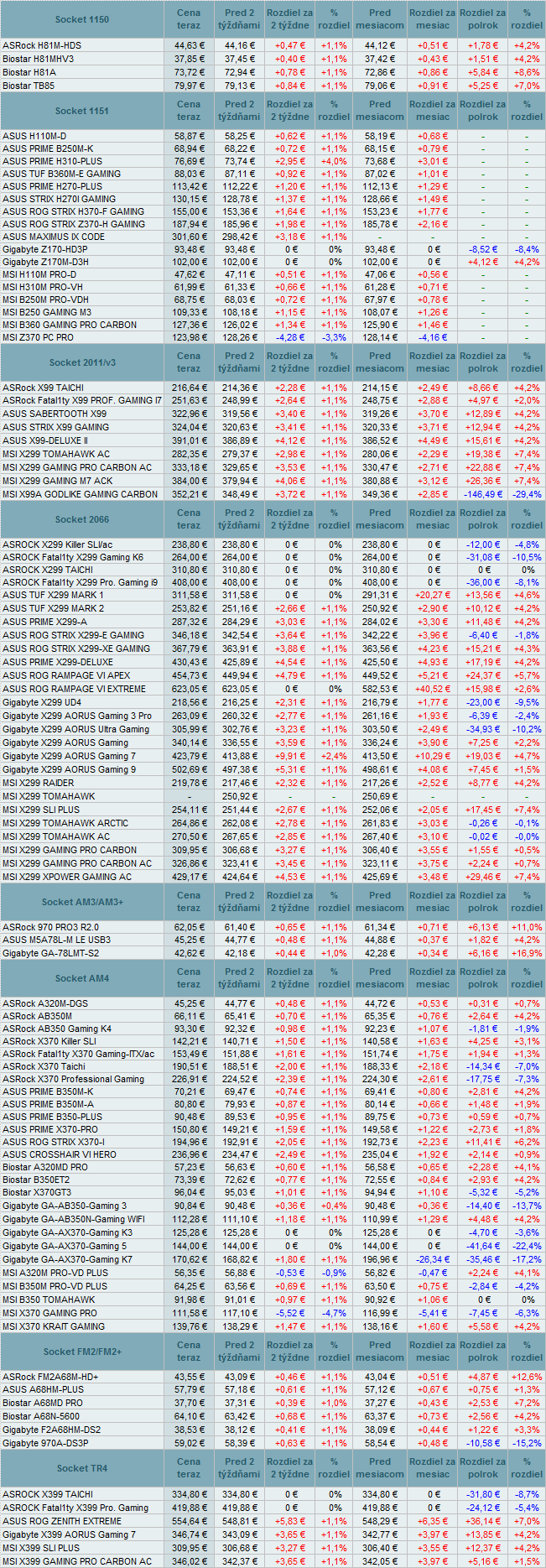Click 'Rozdiel za mesiac' header in Socket TR4 section
Viewport: 546px width, 1568px height.
click(x=432, y=1468)
